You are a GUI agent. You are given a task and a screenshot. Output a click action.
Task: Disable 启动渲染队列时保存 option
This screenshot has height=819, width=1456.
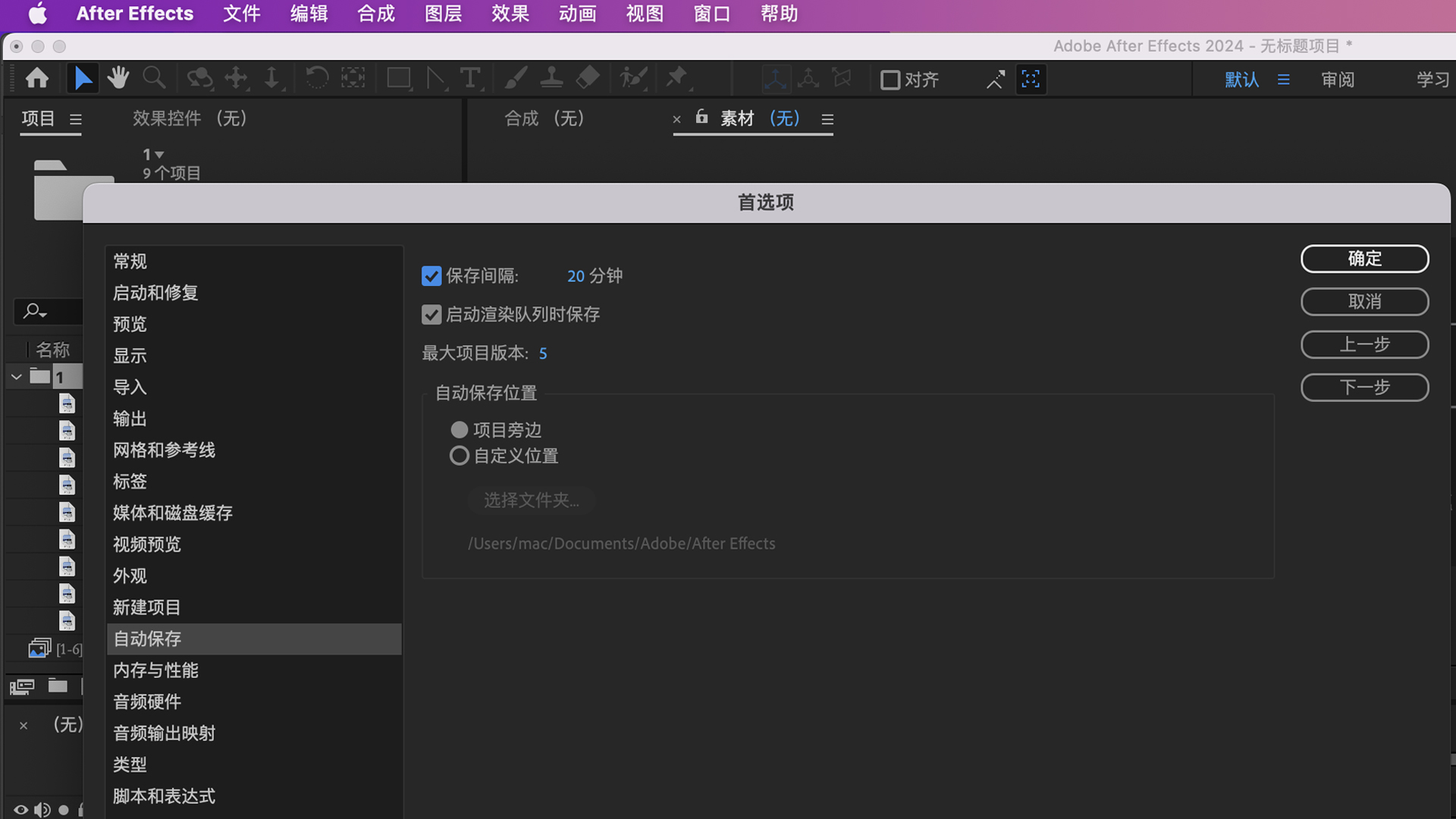(x=431, y=315)
